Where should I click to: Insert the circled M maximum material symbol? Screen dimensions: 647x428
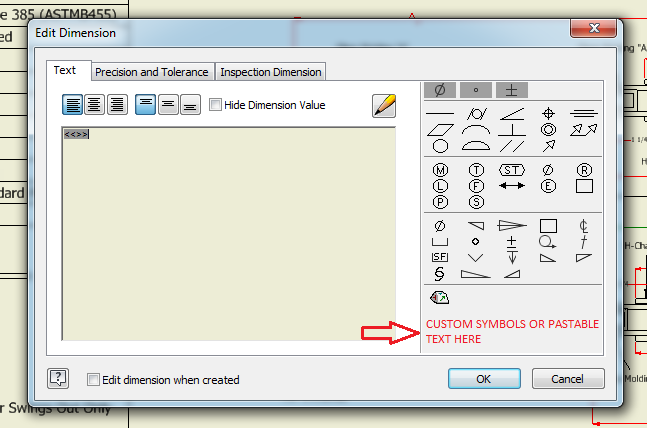tap(440, 170)
